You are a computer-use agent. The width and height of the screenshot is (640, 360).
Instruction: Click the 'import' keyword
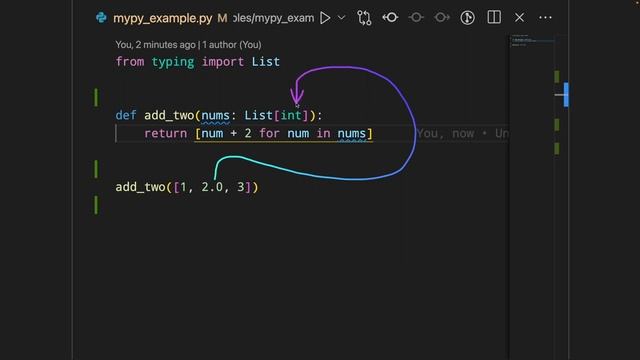223,62
